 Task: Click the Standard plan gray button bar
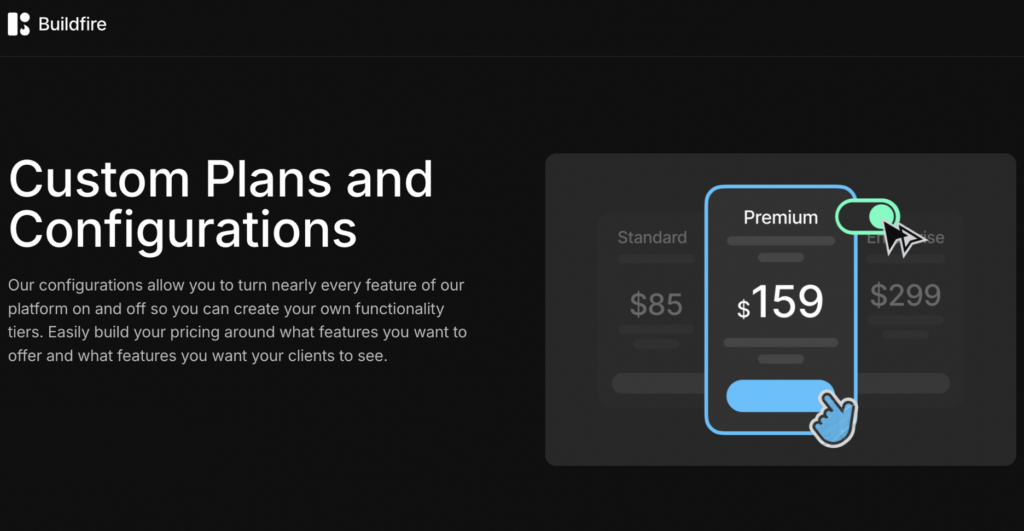pos(658,383)
